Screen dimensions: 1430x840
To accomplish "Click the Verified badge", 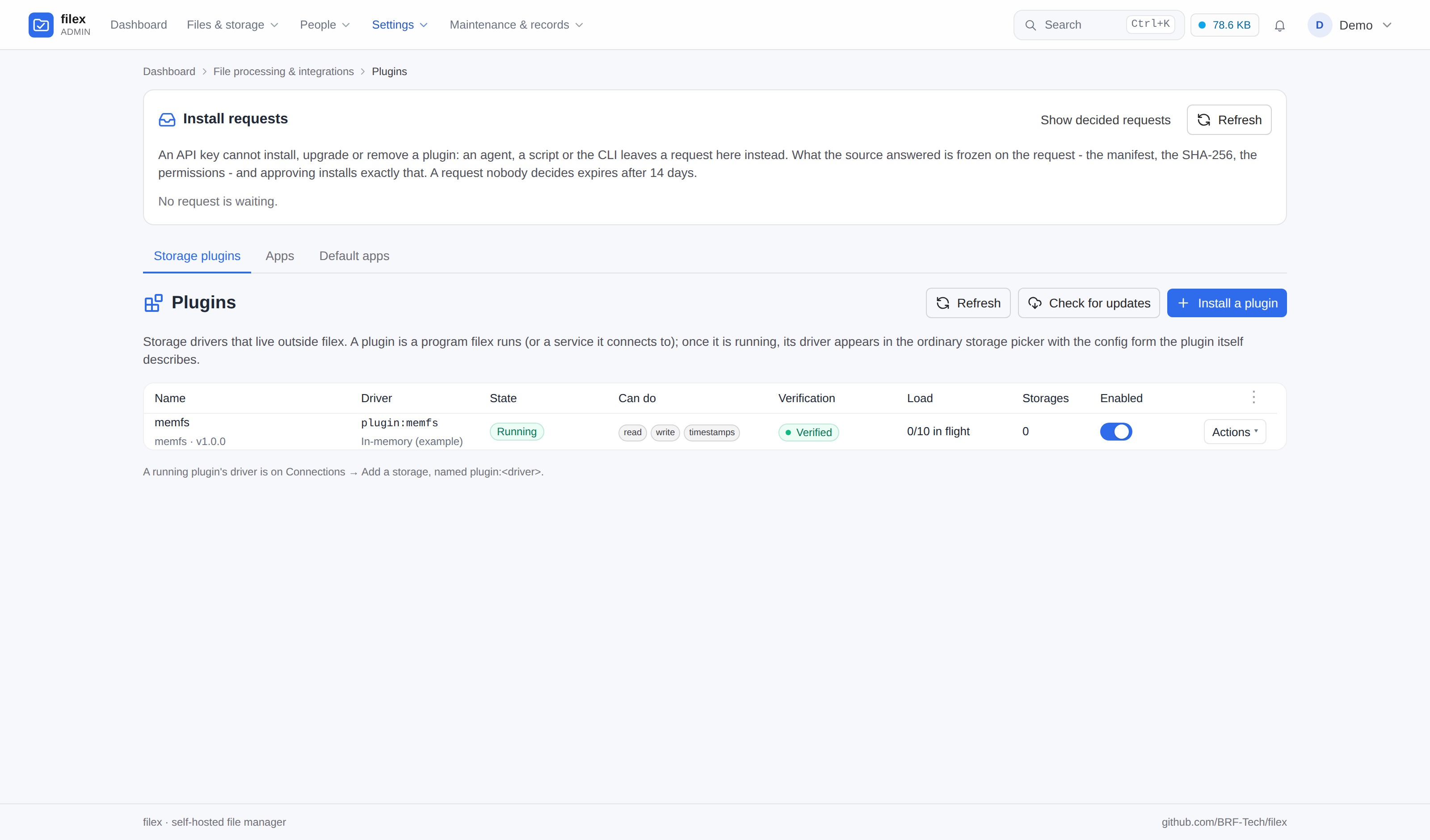I will point(808,433).
